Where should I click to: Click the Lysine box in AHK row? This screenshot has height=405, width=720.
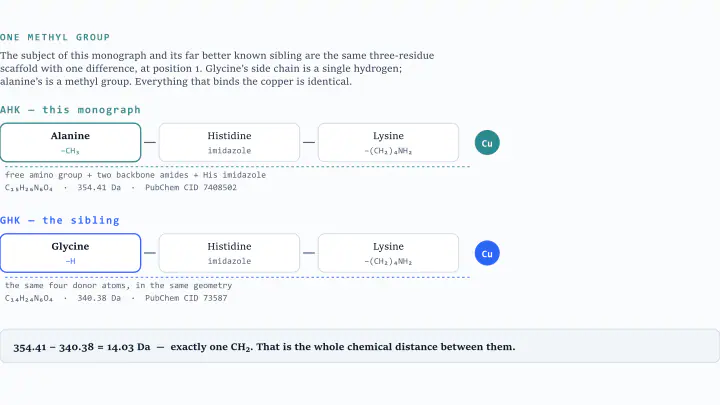coord(388,142)
